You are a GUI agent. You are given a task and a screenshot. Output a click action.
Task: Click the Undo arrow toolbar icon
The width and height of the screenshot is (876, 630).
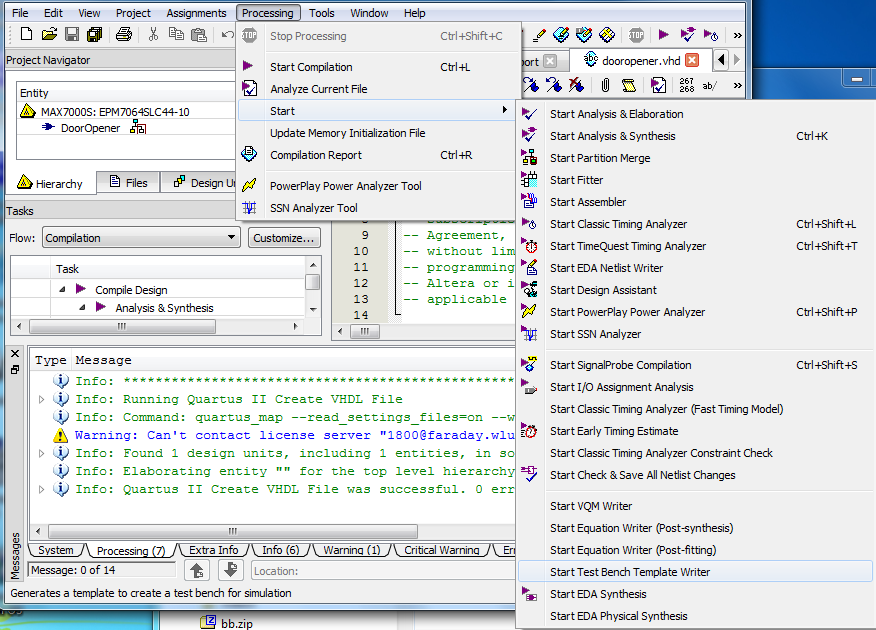coord(227,35)
